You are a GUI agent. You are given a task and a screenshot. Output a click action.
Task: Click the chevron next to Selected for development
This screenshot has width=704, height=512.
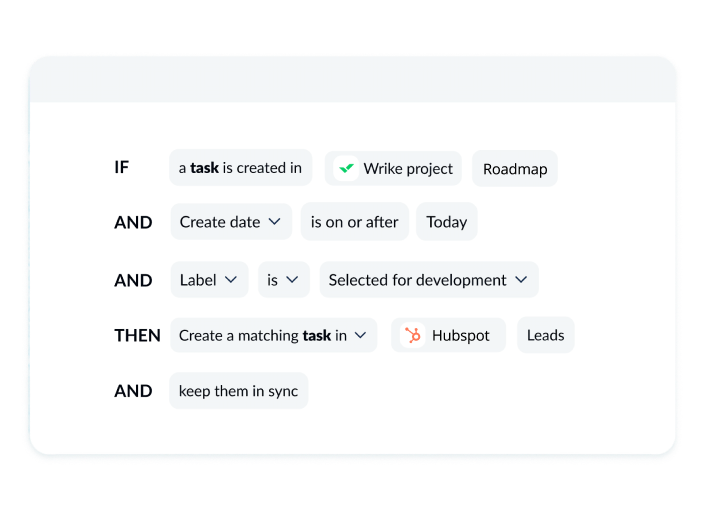point(521,279)
